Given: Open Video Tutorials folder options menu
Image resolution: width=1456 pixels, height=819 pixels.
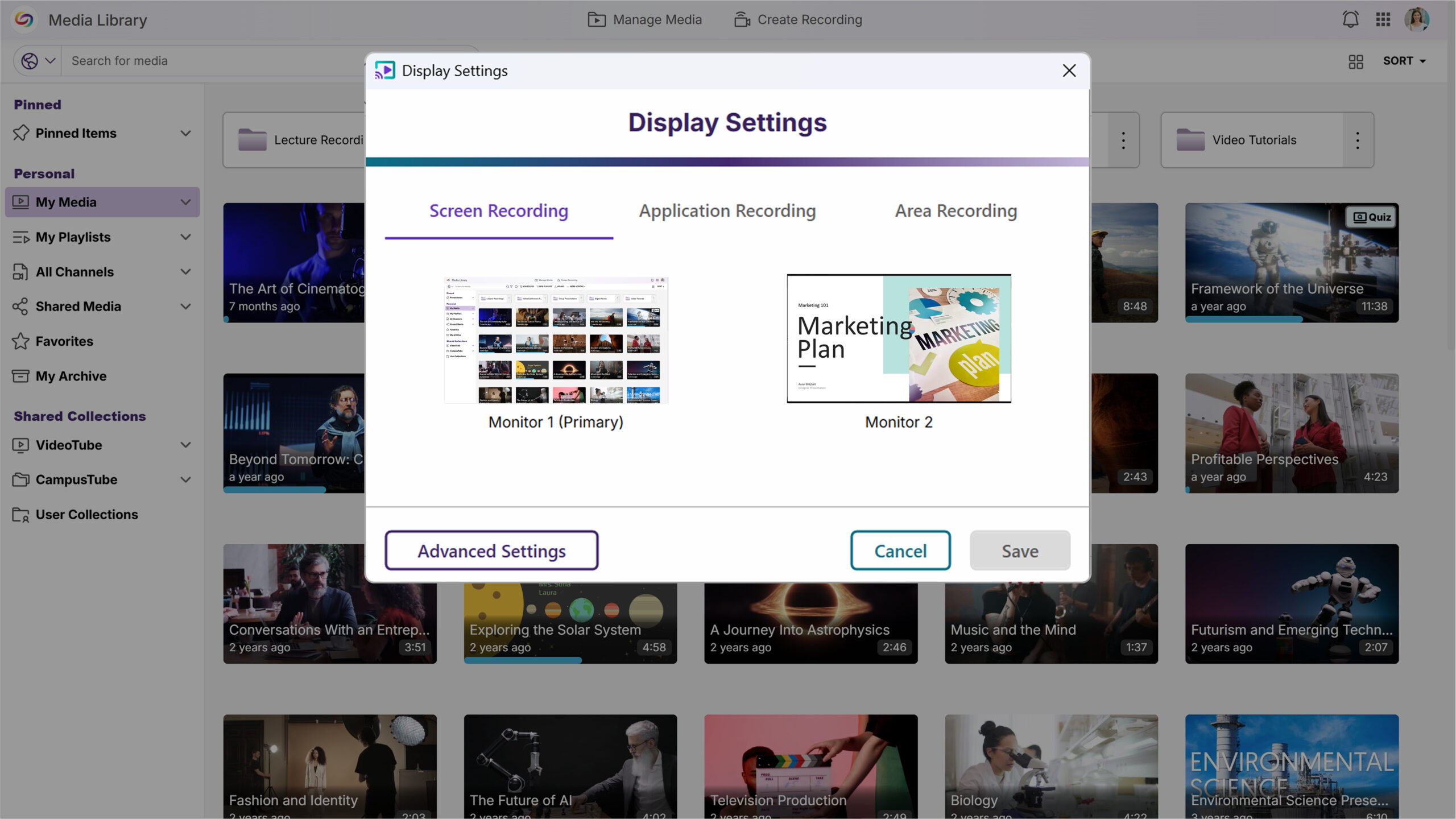Looking at the screenshot, I should pyautogui.click(x=1357, y=140).
